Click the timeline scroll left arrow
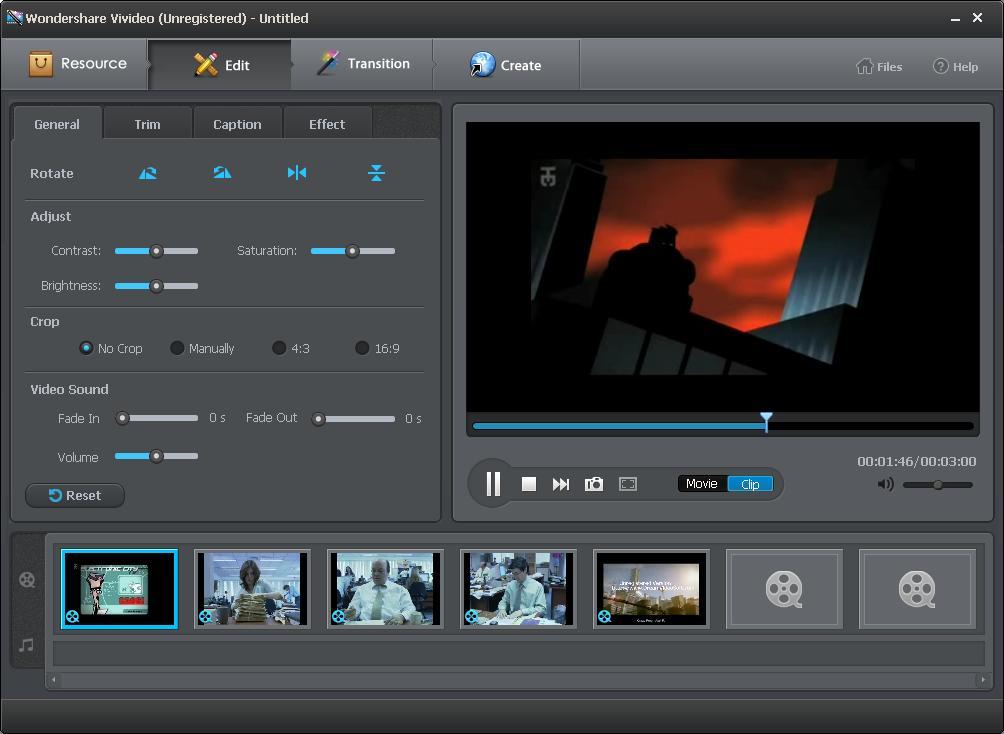This screenshot has height=734, width=1004. [x=53, y=680]
